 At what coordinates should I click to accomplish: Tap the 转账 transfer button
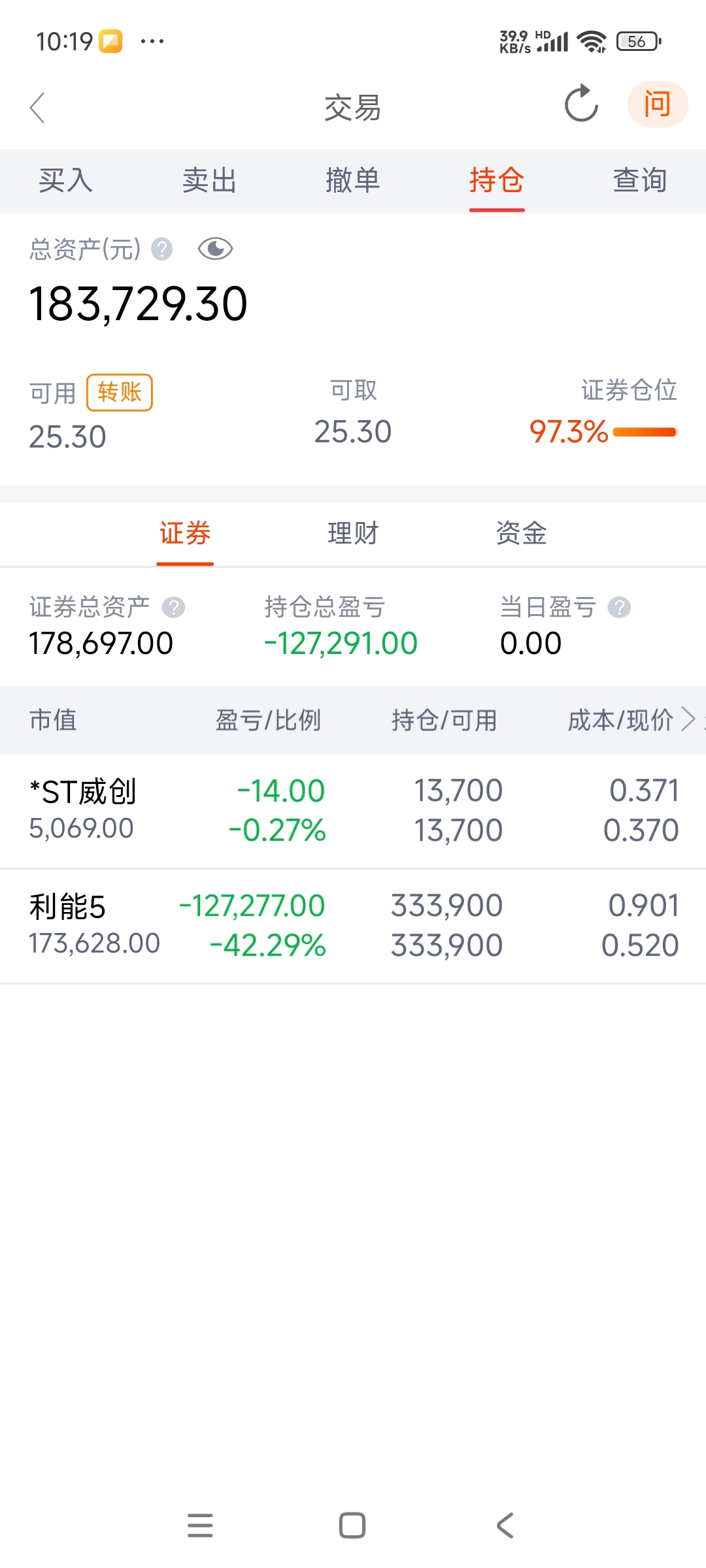(x=120, y=392)
